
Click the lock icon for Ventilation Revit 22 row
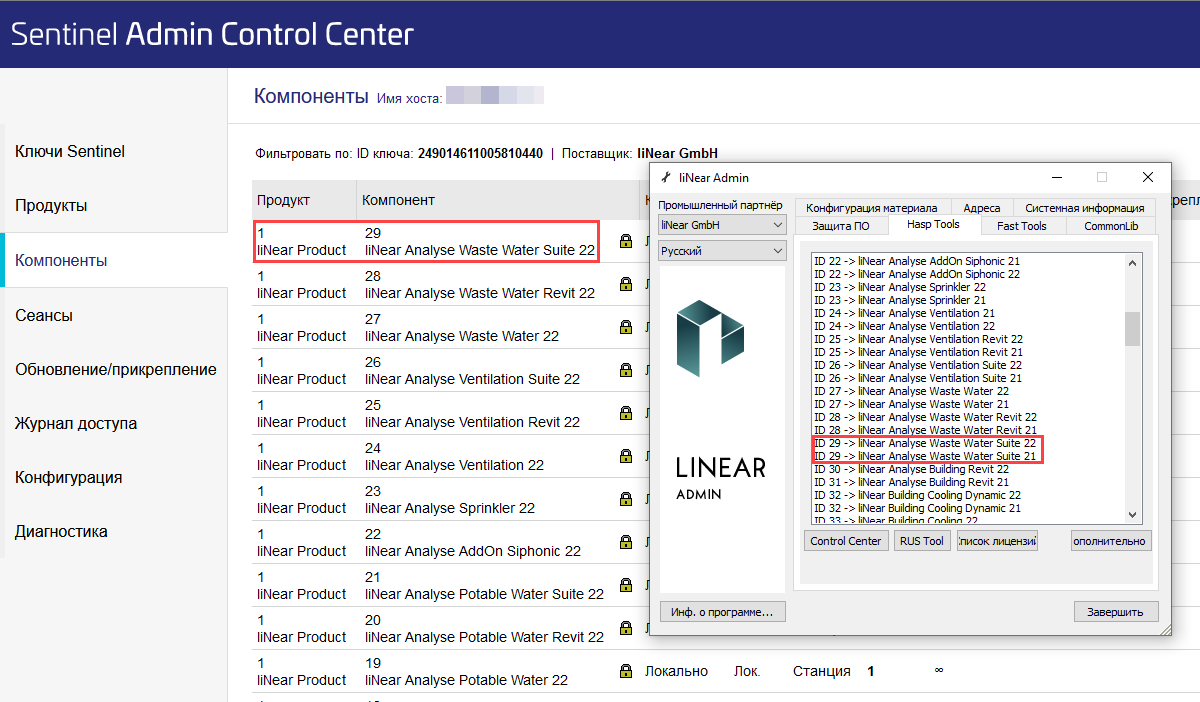click(x=626, y=413)
